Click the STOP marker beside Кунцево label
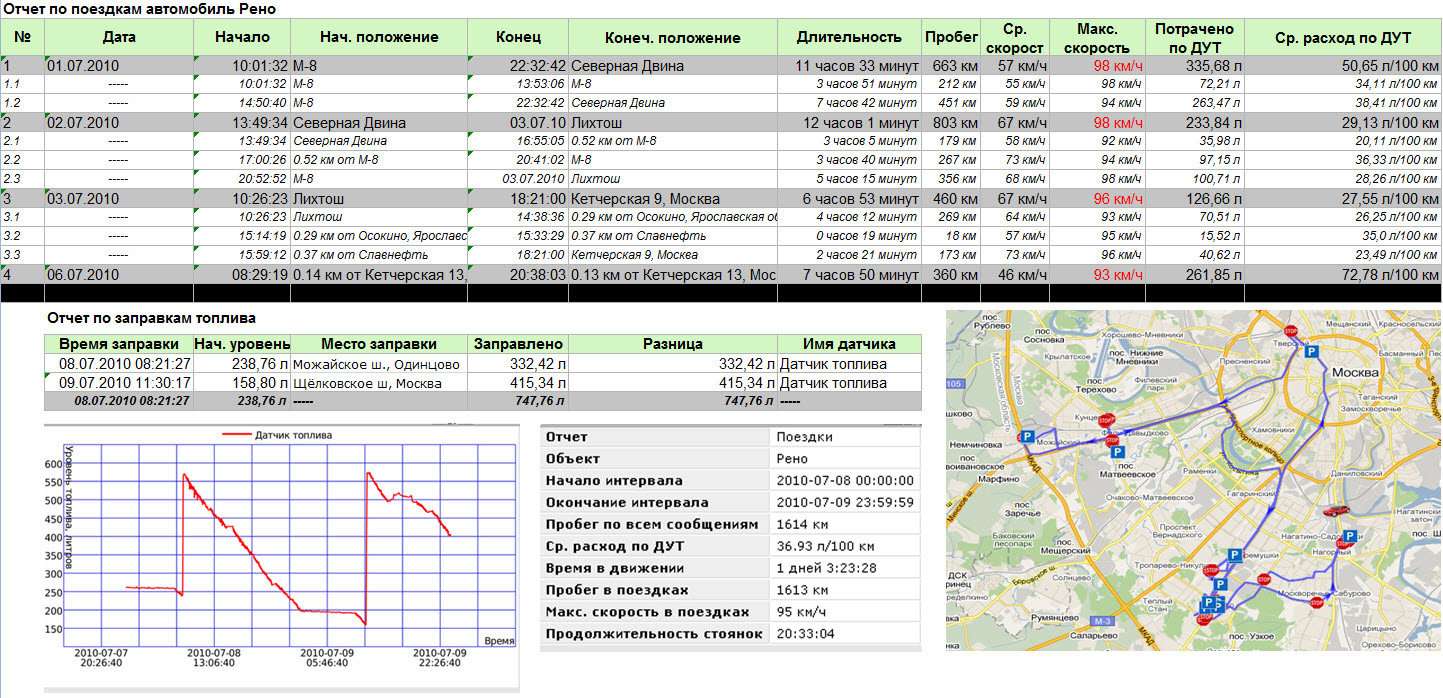 1106,420
